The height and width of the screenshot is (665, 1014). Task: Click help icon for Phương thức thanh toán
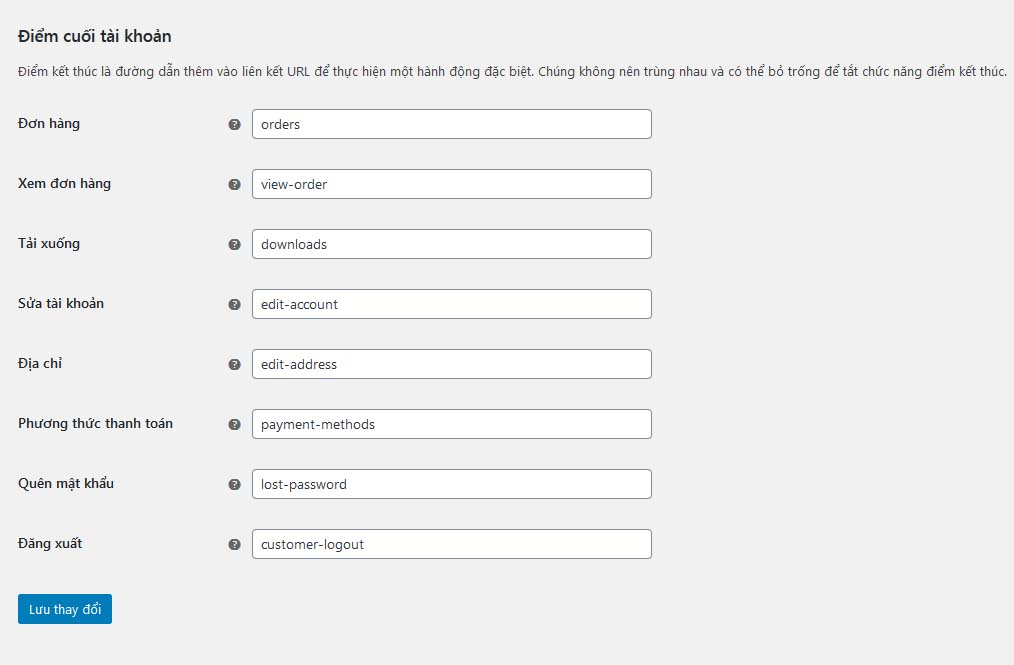pyautogui.click(x=235, y=424)
